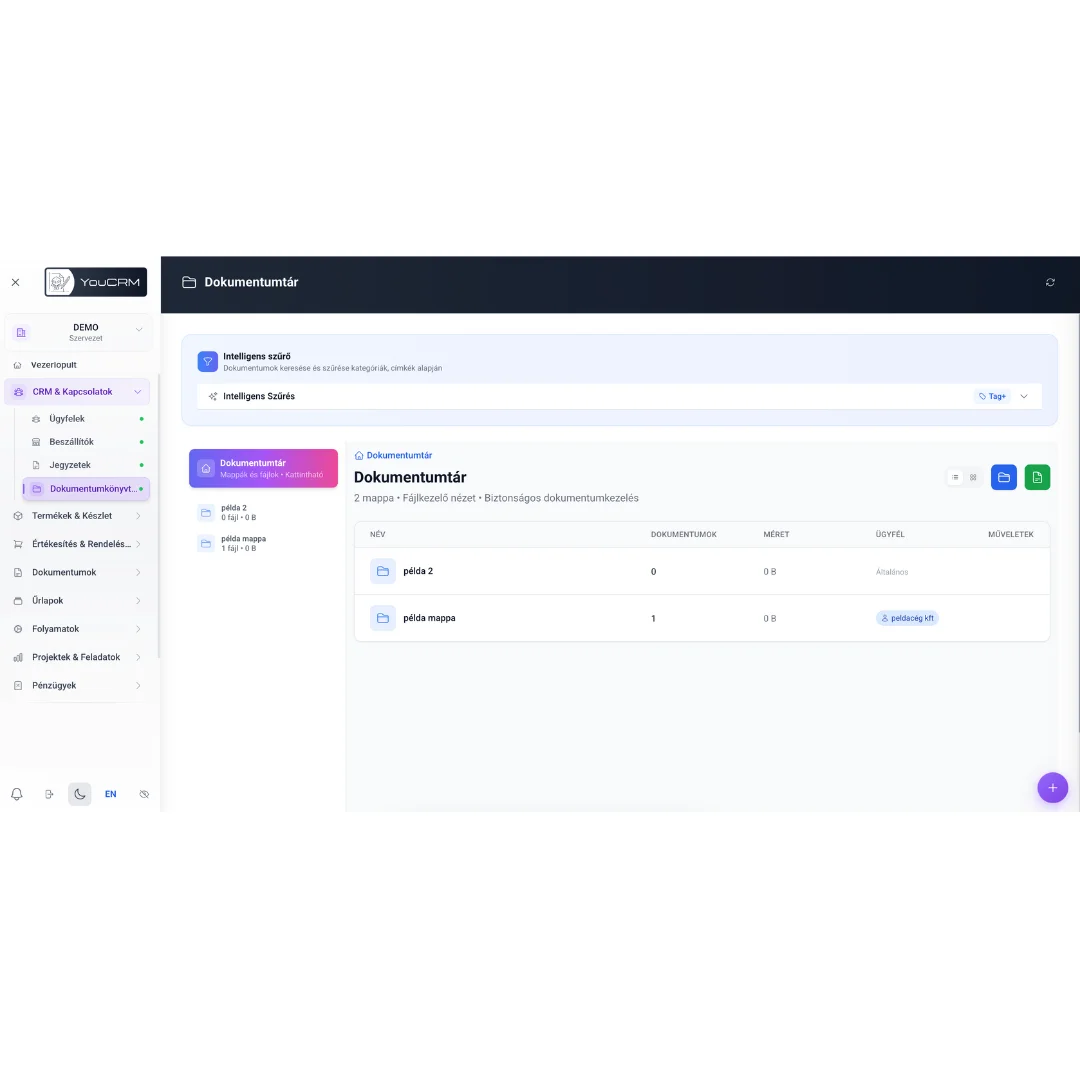
Task: Switch to grid view layout
Action: pyautogui.click(x=972, y=477)
